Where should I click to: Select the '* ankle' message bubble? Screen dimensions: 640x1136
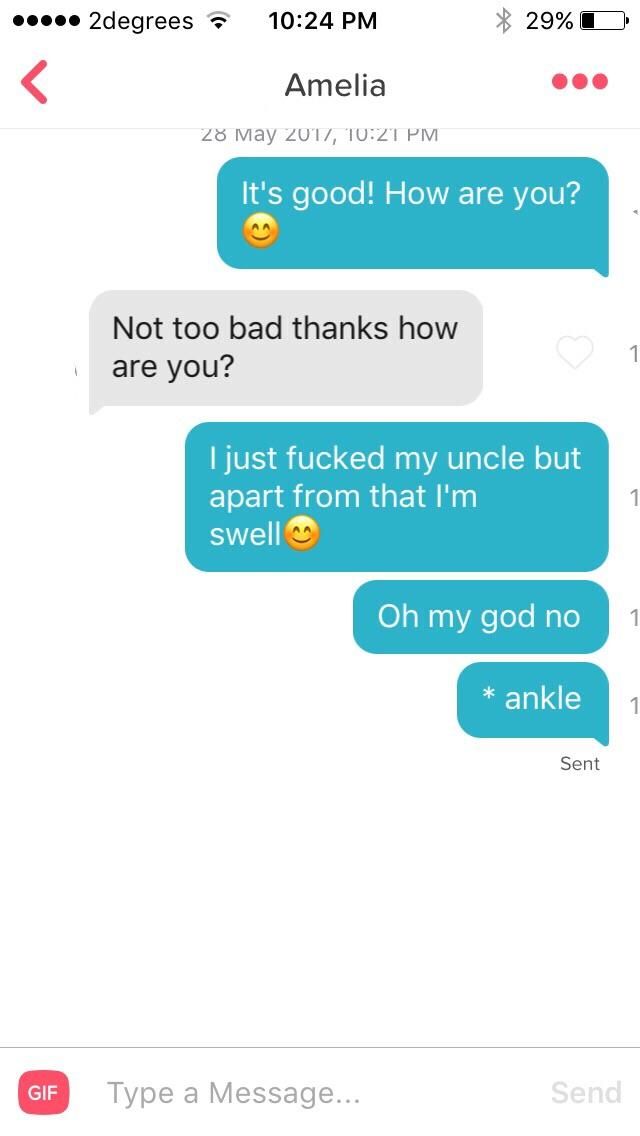[x=533, y=700]
